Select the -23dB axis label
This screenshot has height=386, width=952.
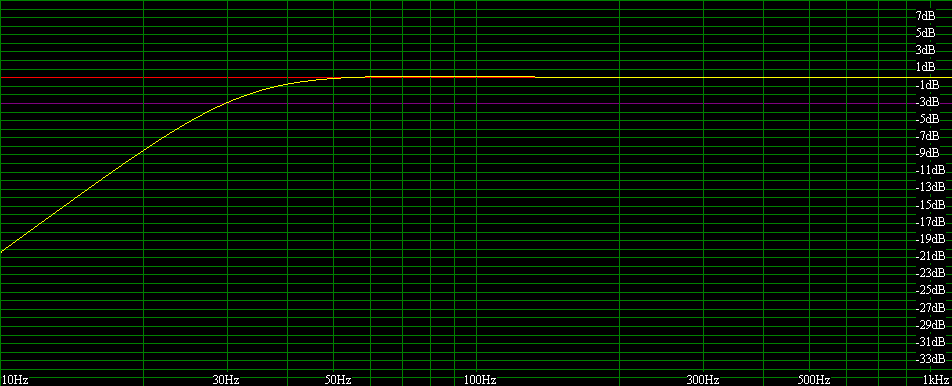click(930, 273)
